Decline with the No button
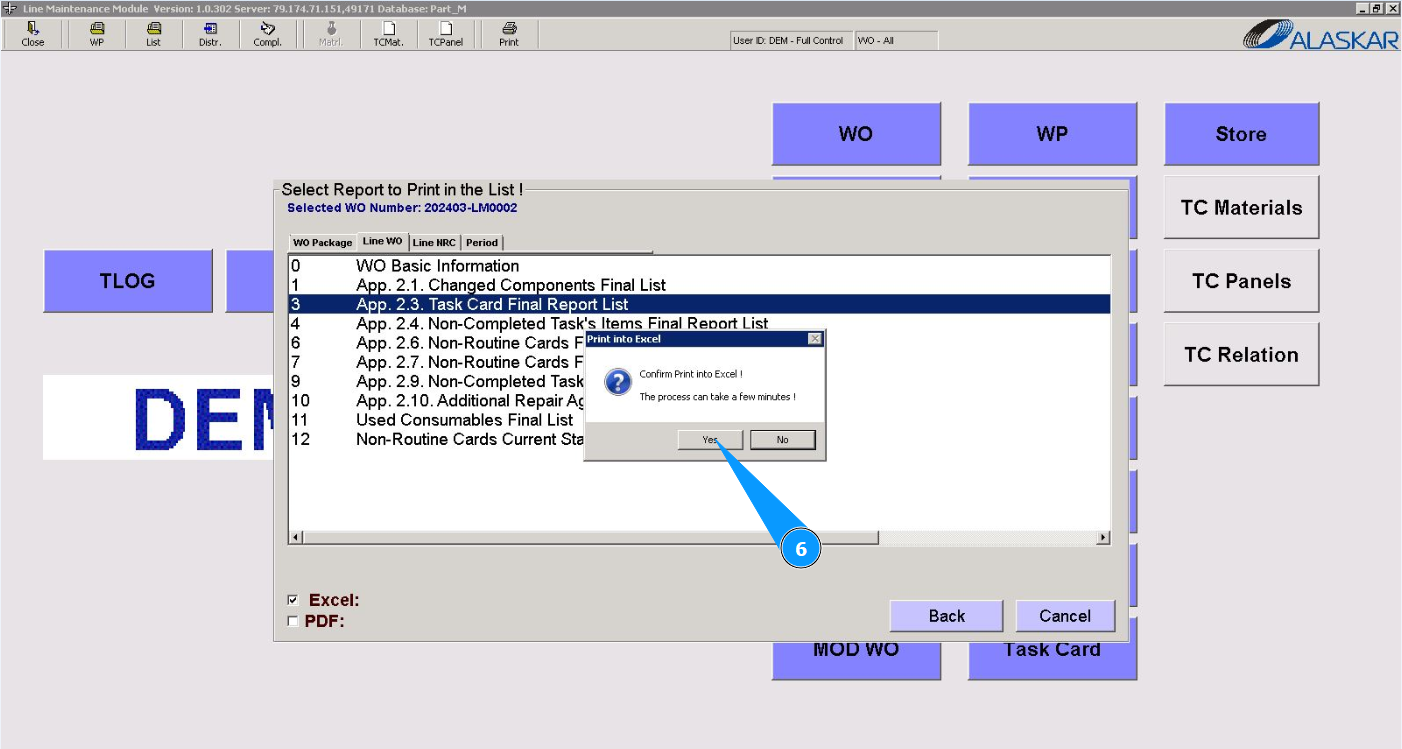 tap(783, 440)
